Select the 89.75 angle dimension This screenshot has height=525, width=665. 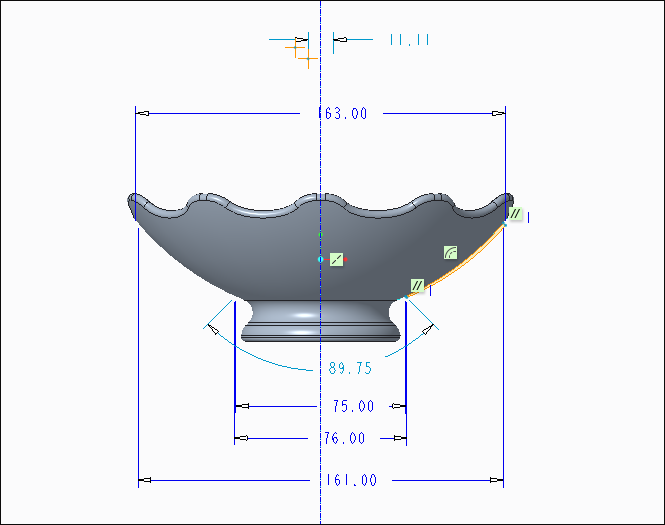point(350,368)
